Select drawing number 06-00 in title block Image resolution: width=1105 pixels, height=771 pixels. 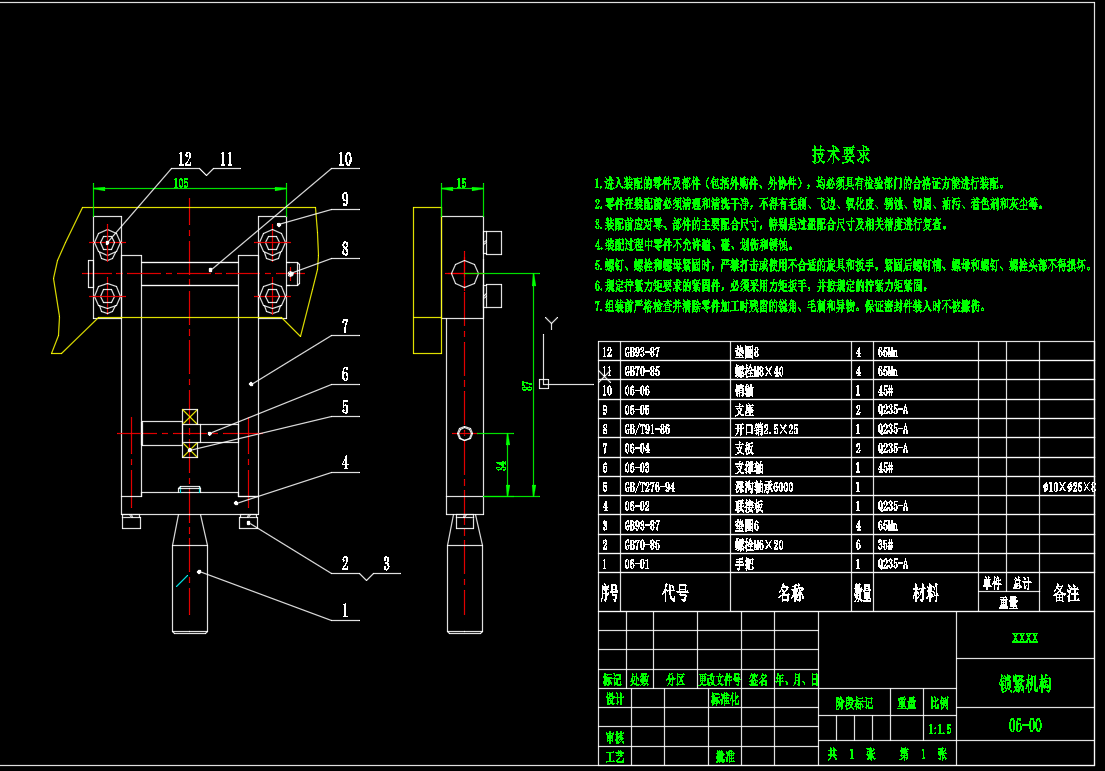coord(1025,725)
